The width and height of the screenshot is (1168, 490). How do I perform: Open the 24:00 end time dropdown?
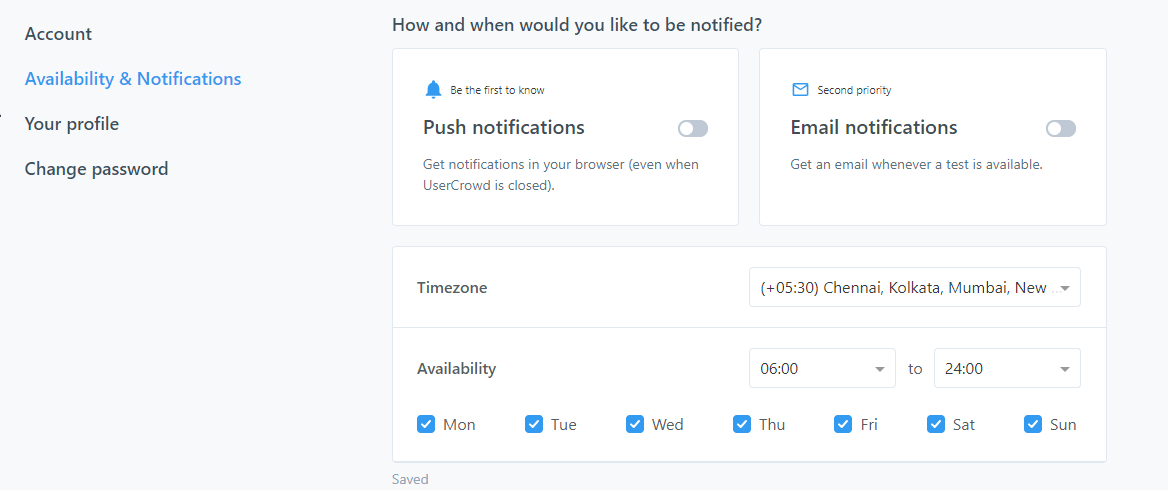point(1007,368)
